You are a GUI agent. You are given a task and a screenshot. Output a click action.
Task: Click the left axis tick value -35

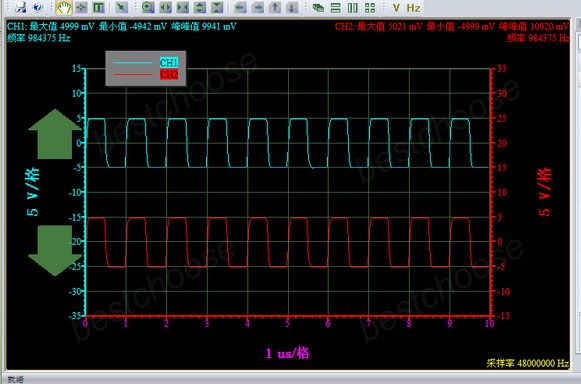(x=74, y=316)
